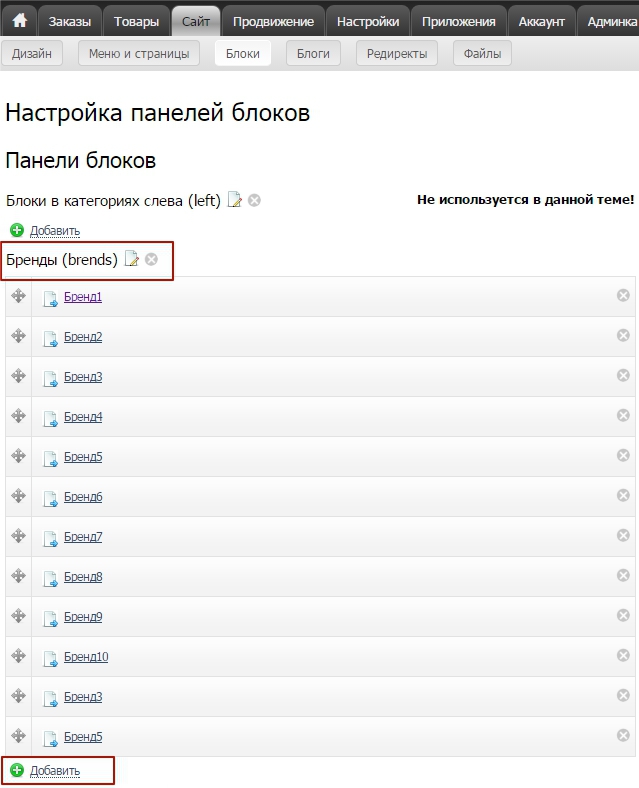Remove block Бренд6 with its delete icon
639x788 pixels.
[623, 496]
